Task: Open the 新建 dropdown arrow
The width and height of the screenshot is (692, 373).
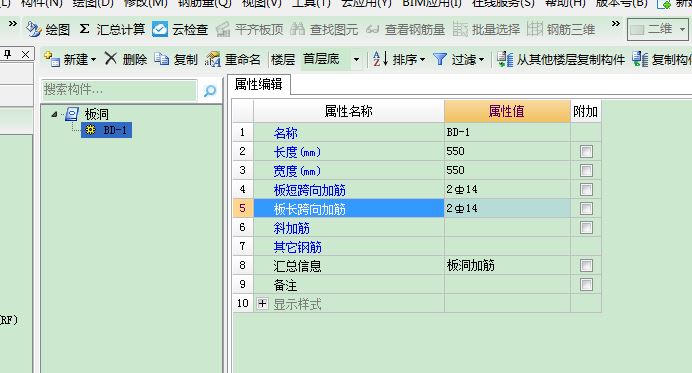Action: click(x=93, y=60)
